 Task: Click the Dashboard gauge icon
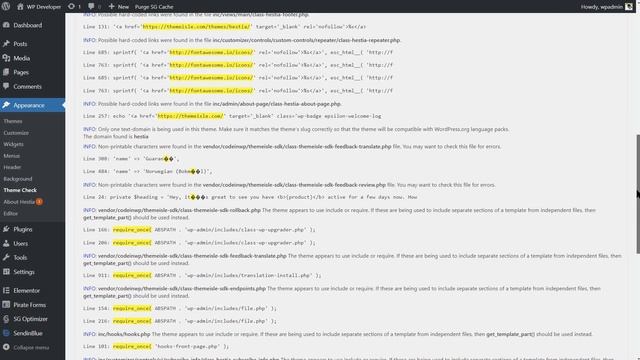6,25
